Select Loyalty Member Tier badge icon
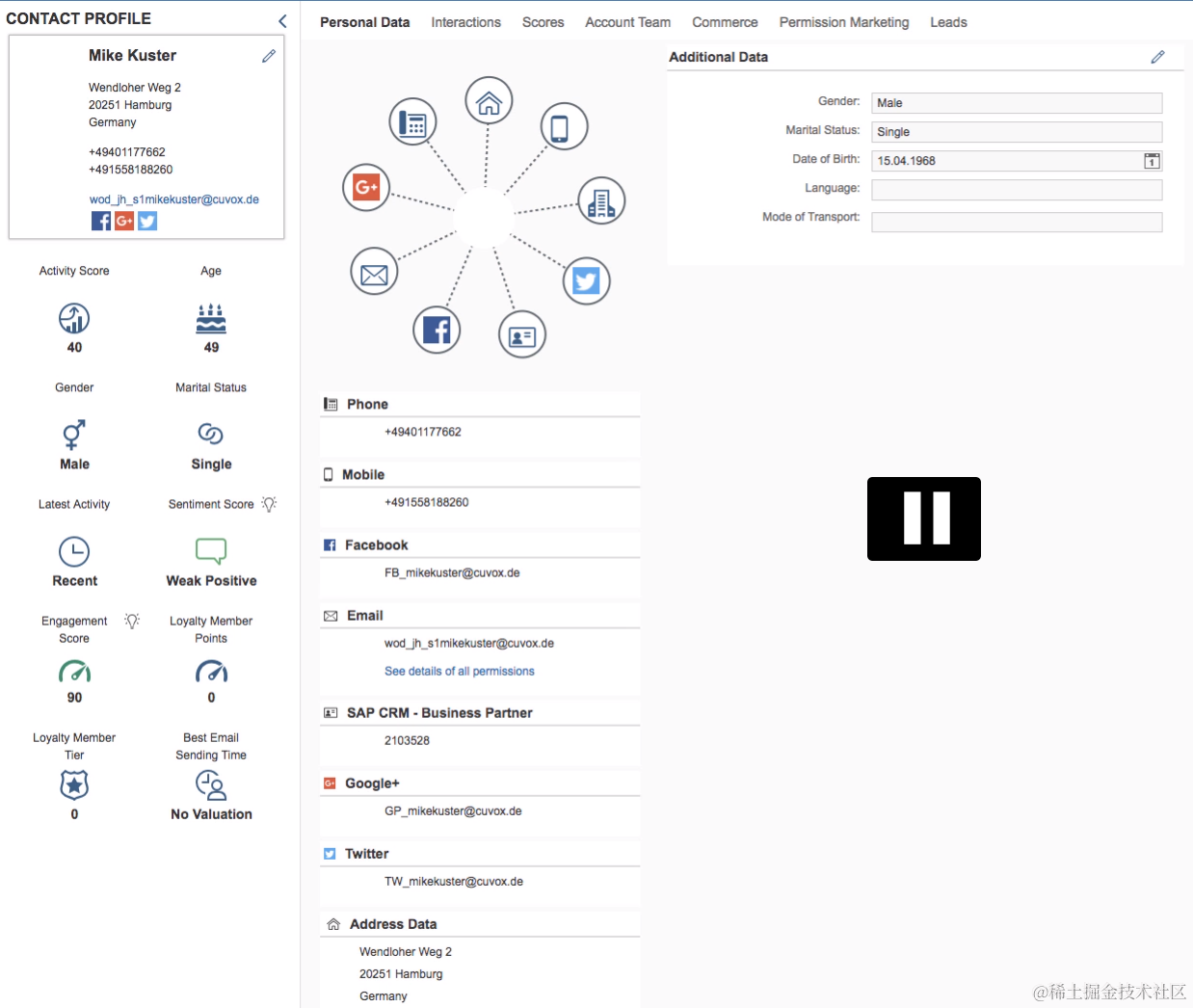 (x=74, y=785)
